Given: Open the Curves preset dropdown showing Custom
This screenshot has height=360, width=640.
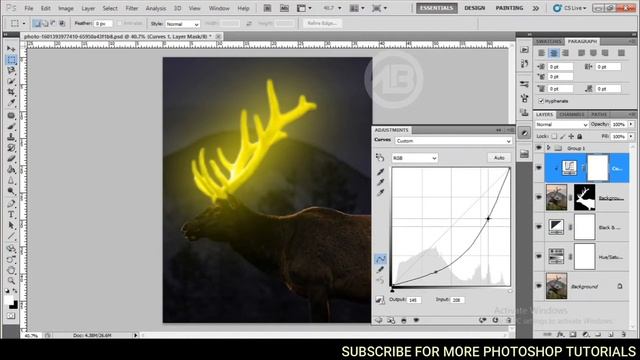Looking at the screenshot, I should pos(453,141).
